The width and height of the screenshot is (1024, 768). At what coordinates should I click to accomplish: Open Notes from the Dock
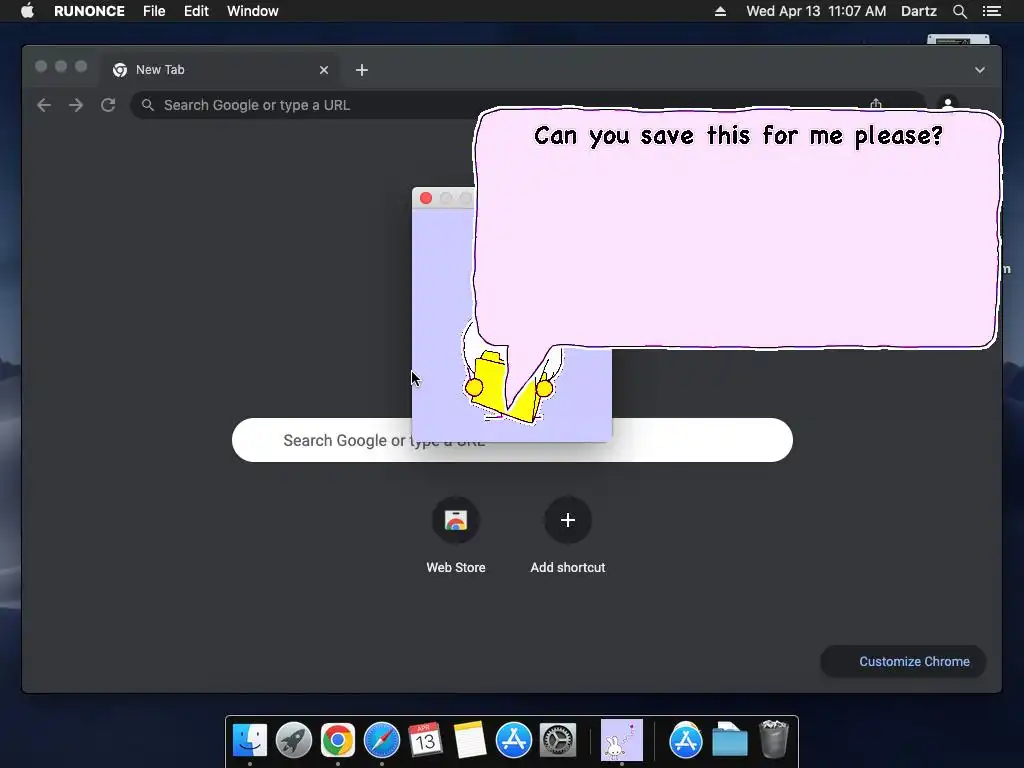(x=470, y=740)
